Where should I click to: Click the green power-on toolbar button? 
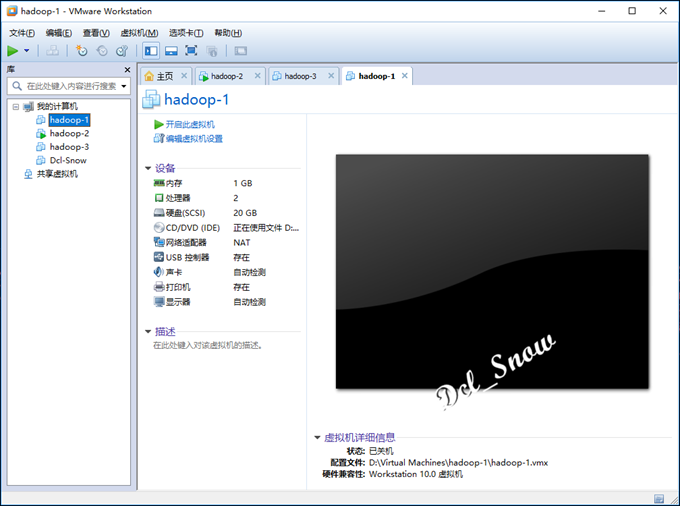coord(13,51)
